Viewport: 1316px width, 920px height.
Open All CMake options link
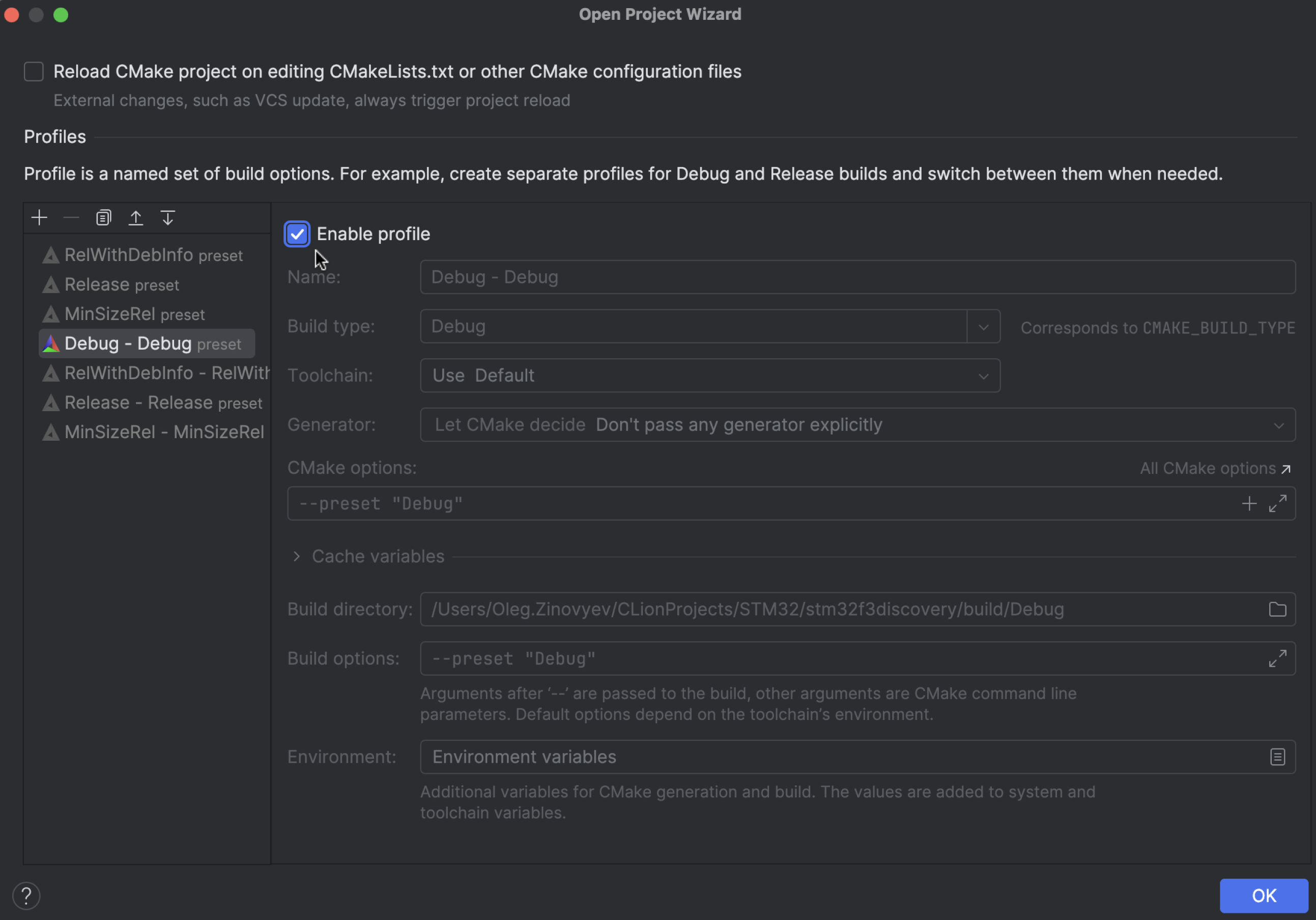pyautogui.click(x=1215, y=468)
